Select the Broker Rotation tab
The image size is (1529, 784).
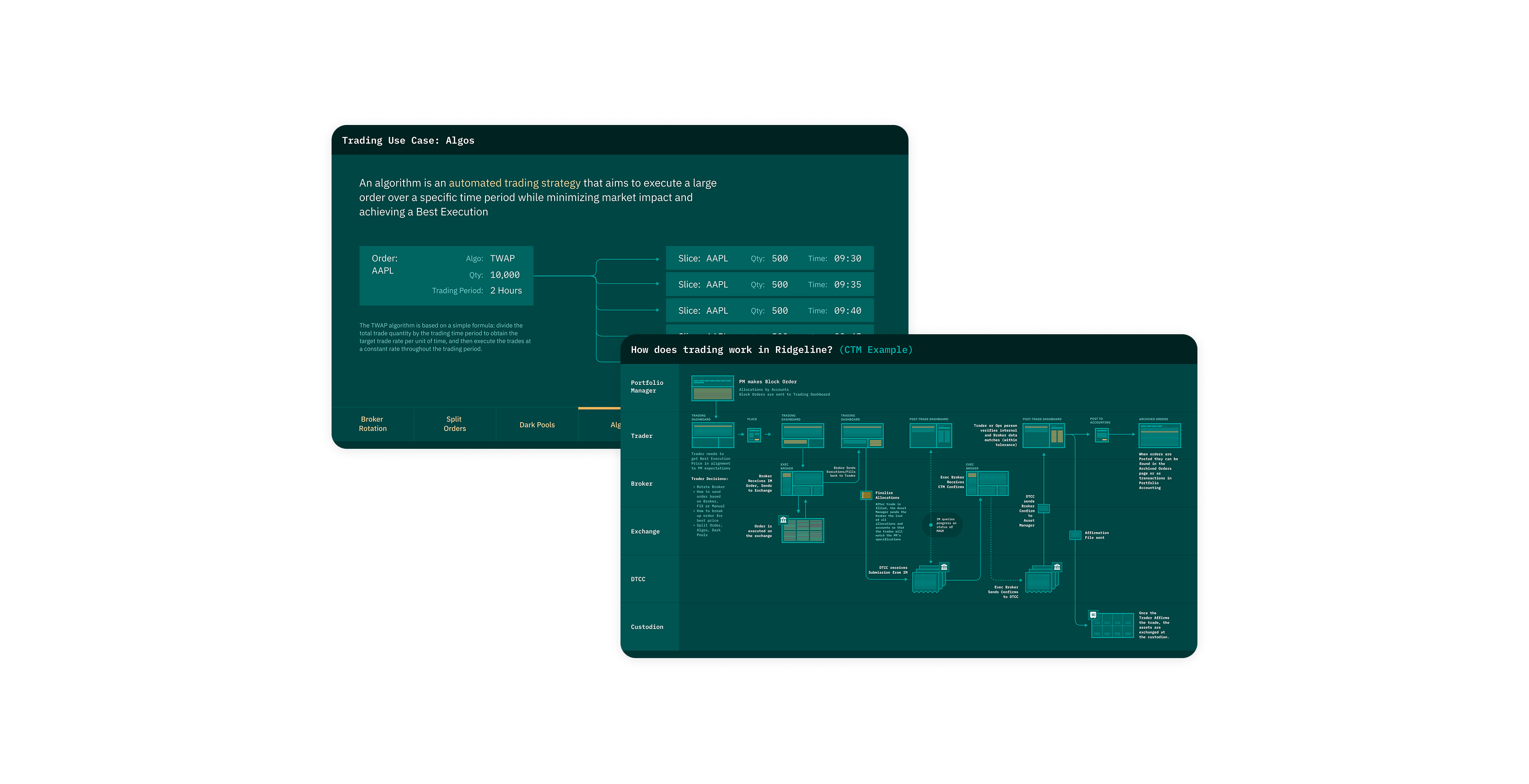[372, 423]
